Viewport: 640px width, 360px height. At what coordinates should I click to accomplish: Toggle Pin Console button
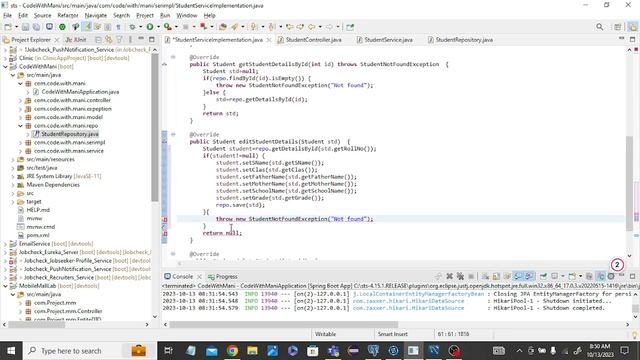544,276
